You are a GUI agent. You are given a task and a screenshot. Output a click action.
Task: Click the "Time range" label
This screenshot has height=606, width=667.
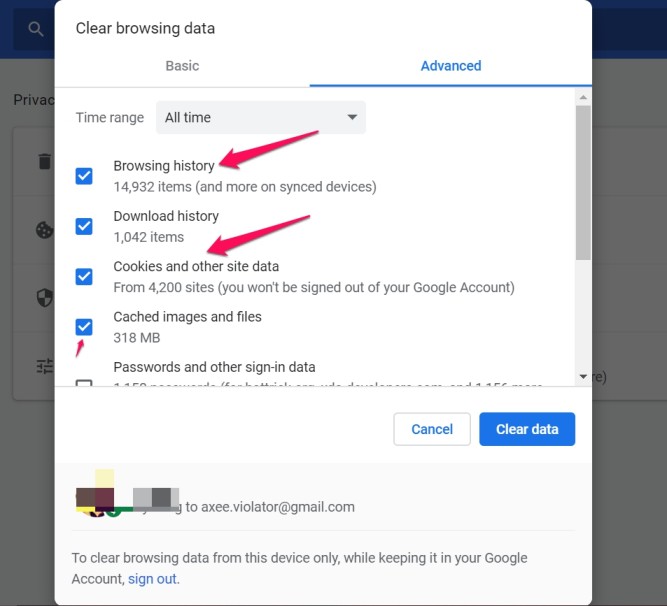(110, 117)
